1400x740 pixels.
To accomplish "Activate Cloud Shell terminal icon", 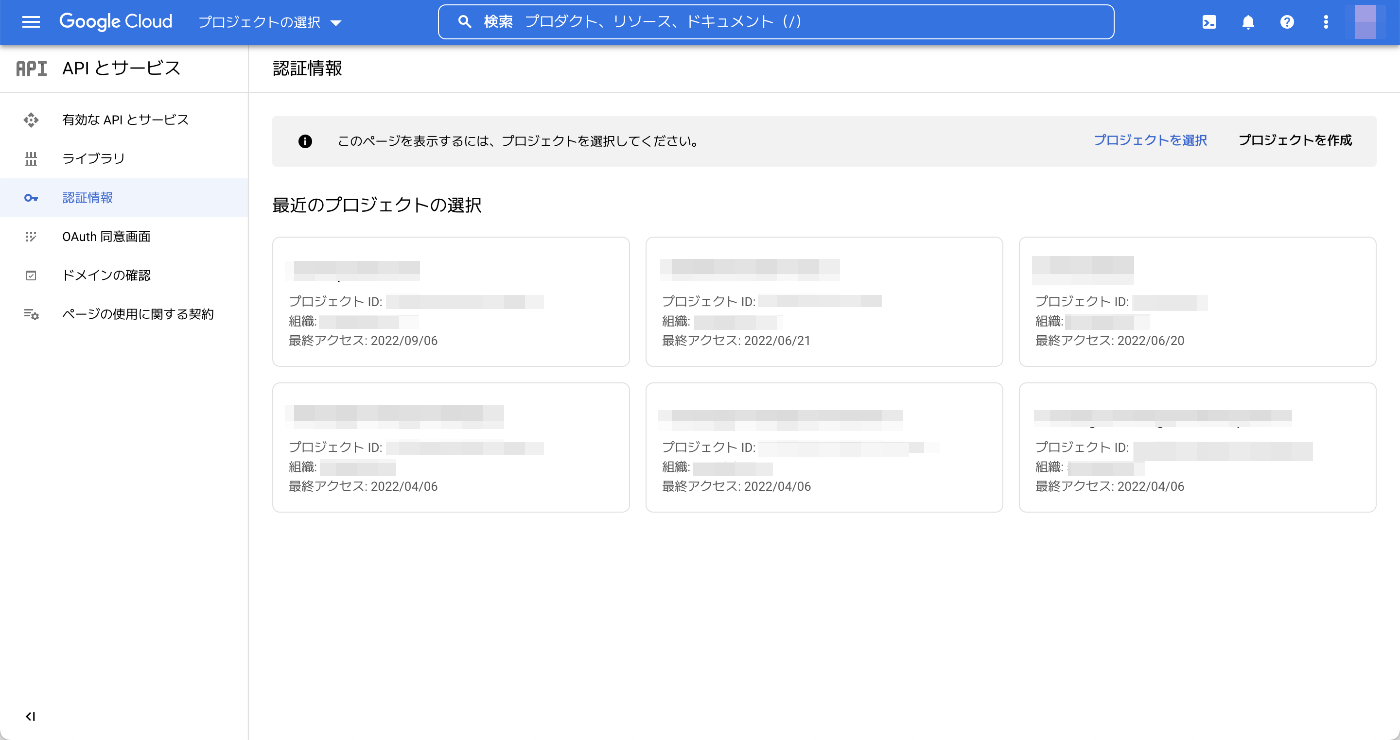I will pyautogui.click(x=1209, y=22).
